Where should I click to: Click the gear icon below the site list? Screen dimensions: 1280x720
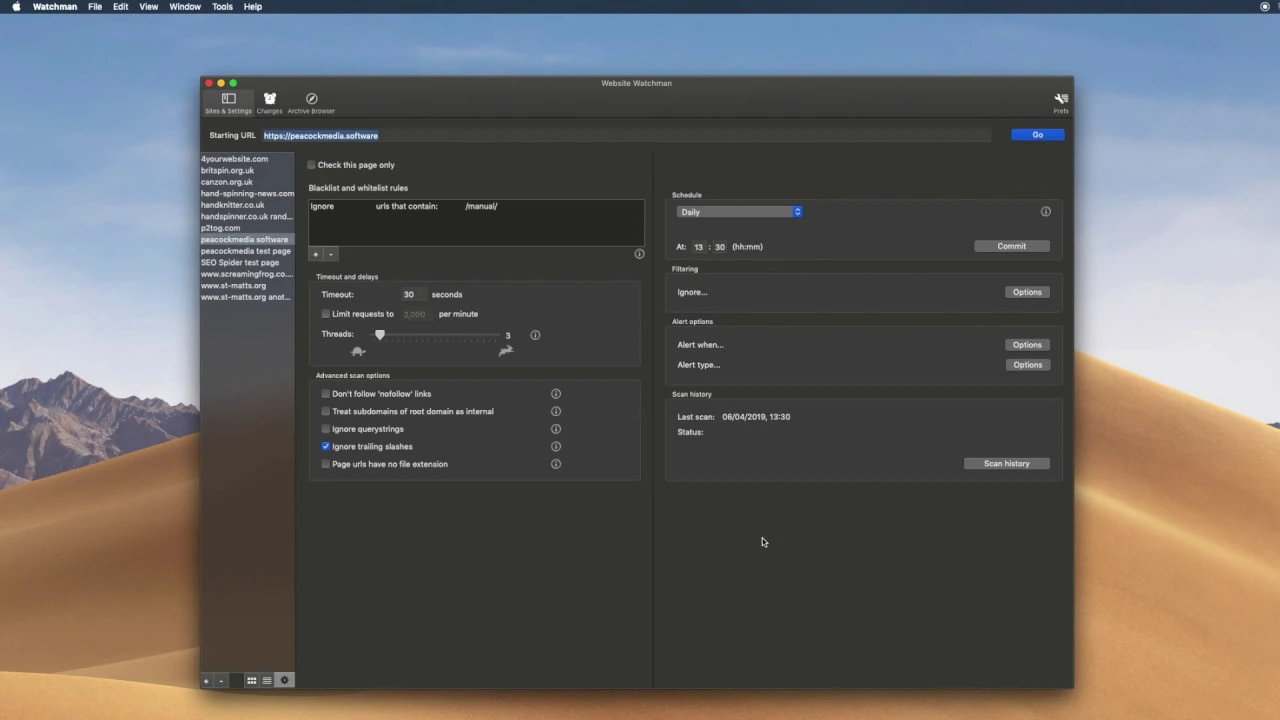coord(284,681)
